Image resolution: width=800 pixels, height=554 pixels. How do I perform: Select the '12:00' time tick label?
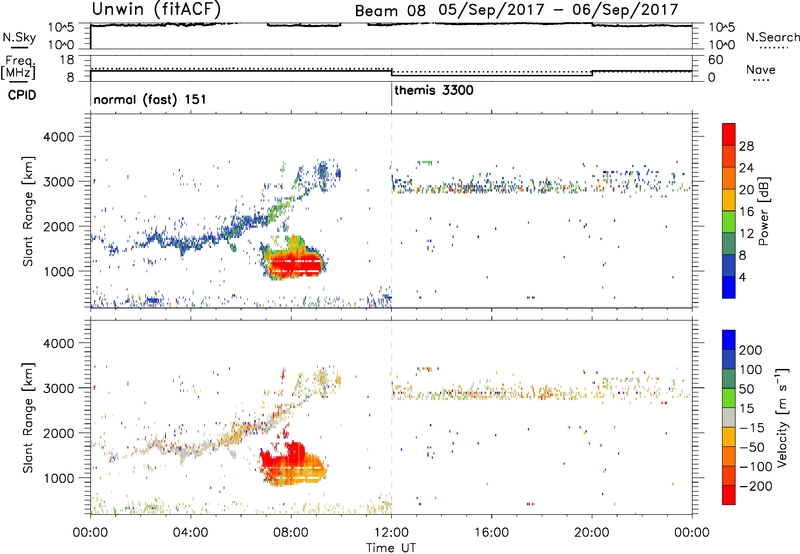[391, 533]
